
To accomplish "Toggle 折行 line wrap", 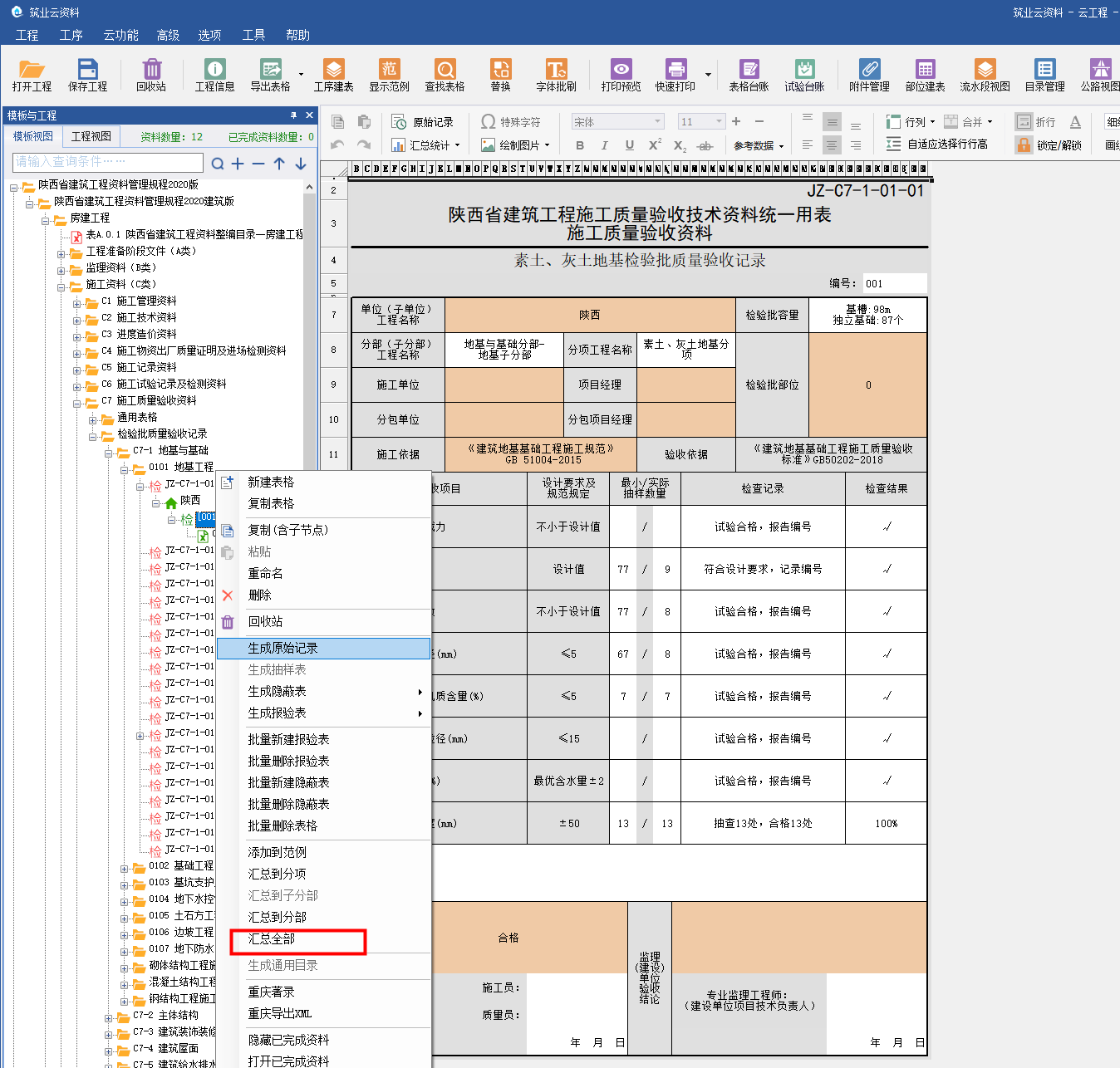I will point(1035,122).
